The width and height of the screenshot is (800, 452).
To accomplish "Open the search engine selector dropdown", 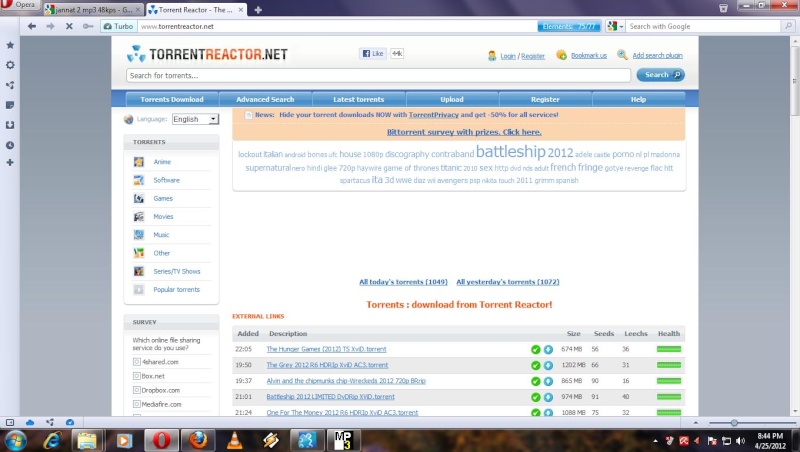I will tap(615, 26).
